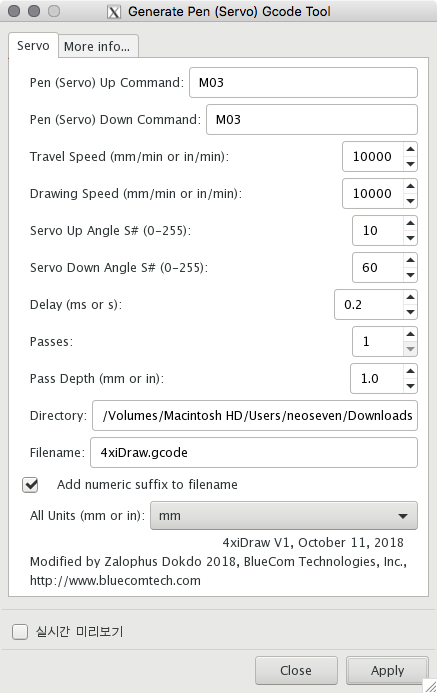Viewport: 437px width, 693px height.
Task: Click the Directory path field
Action: [255, 415]
